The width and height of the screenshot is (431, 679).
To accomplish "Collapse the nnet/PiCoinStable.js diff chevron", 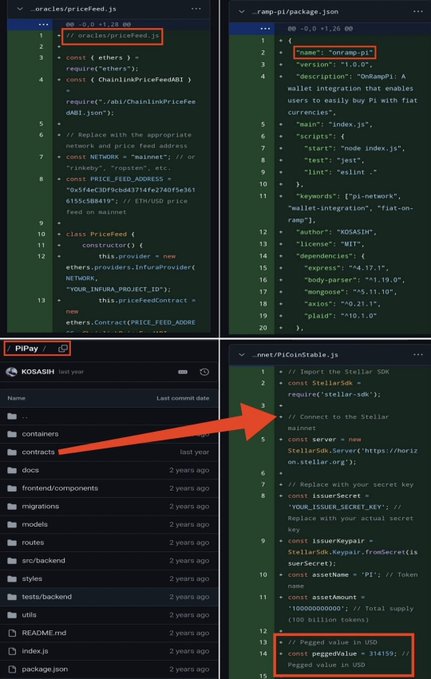I will (241, 355).
